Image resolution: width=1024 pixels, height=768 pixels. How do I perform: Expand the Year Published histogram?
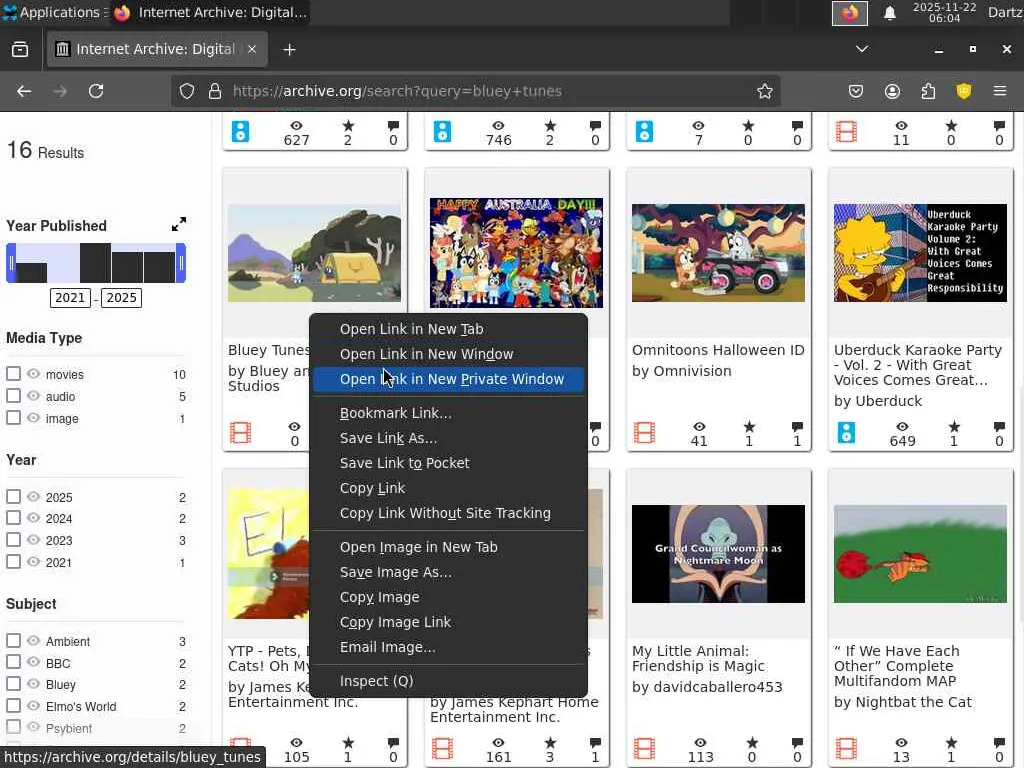(x=178, y=225)
